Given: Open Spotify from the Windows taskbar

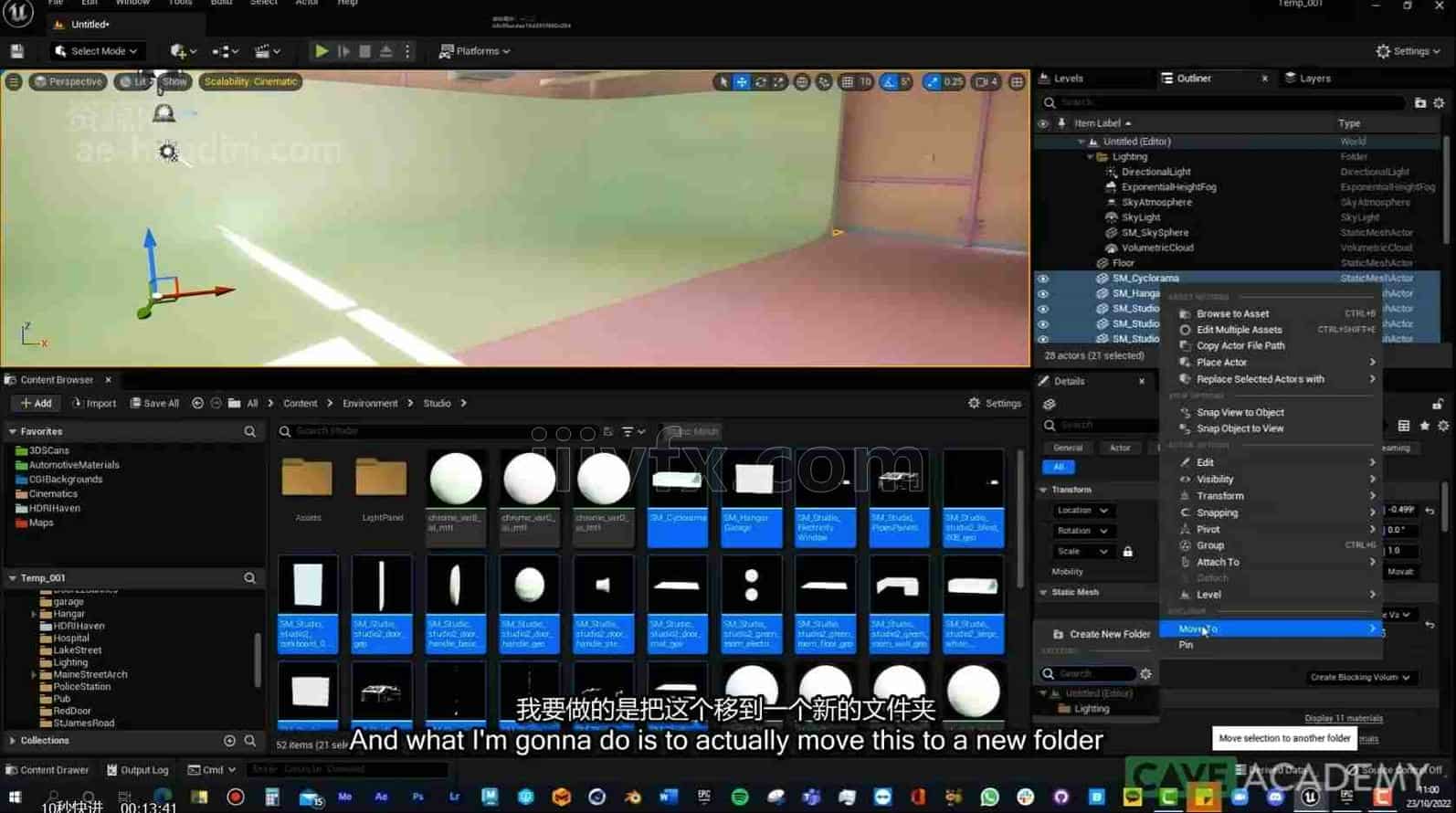Looking at the screenshot, I should coord(739,797).
